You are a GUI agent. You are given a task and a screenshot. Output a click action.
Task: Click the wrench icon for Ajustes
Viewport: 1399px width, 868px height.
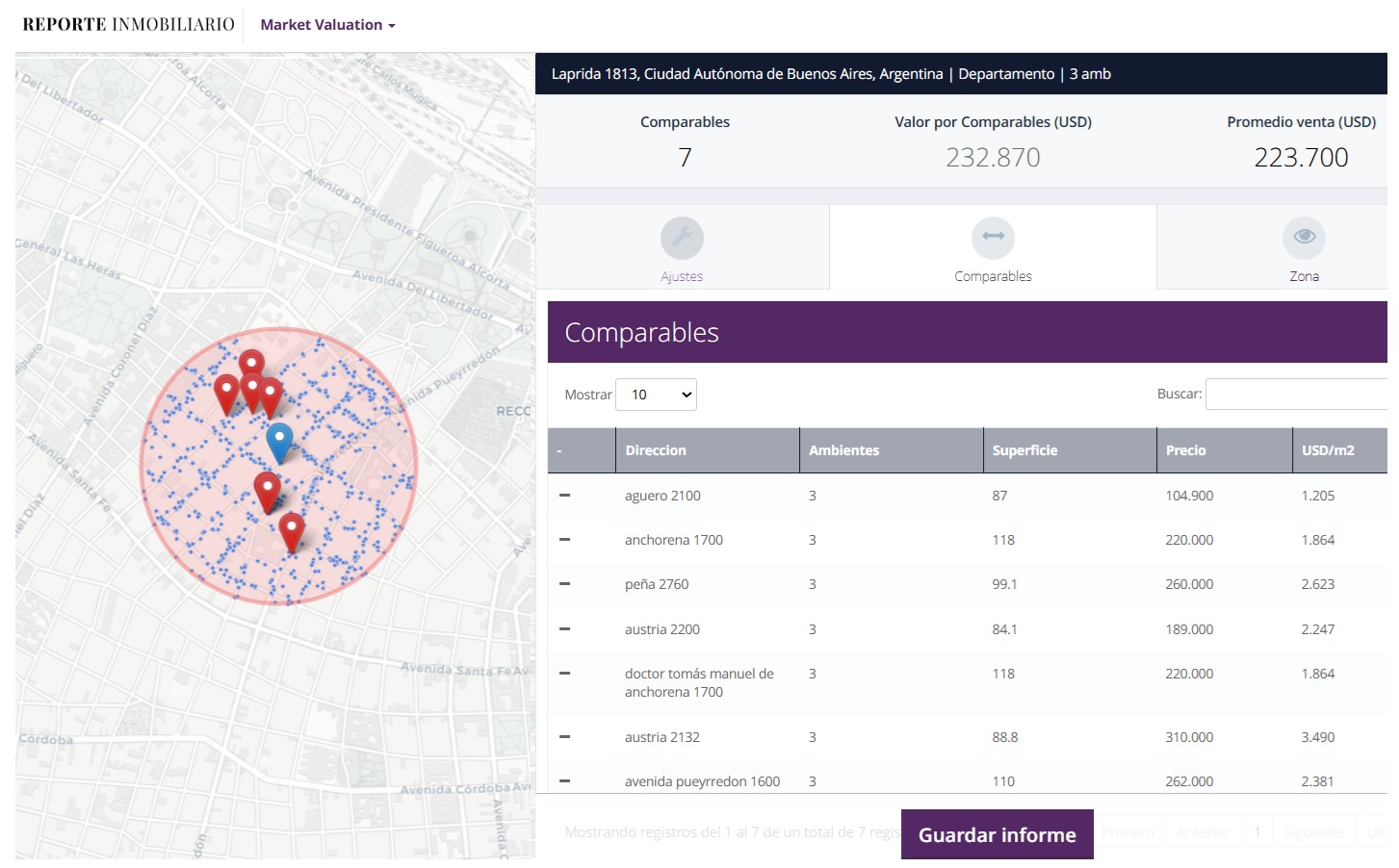[682, 238]
